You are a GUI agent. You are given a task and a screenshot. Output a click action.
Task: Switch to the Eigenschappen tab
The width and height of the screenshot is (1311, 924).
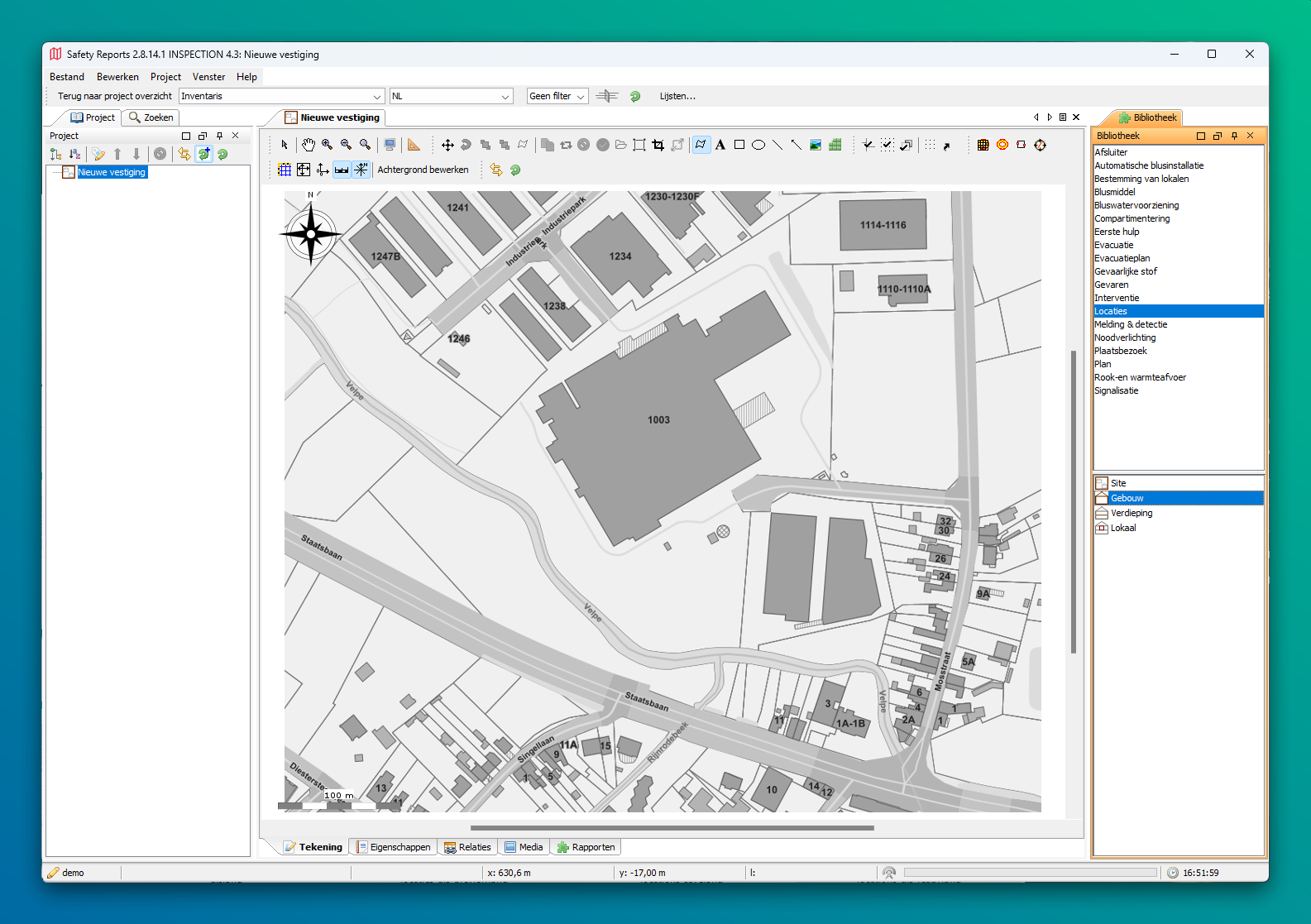pyautogui.click(x=393, y=847)
